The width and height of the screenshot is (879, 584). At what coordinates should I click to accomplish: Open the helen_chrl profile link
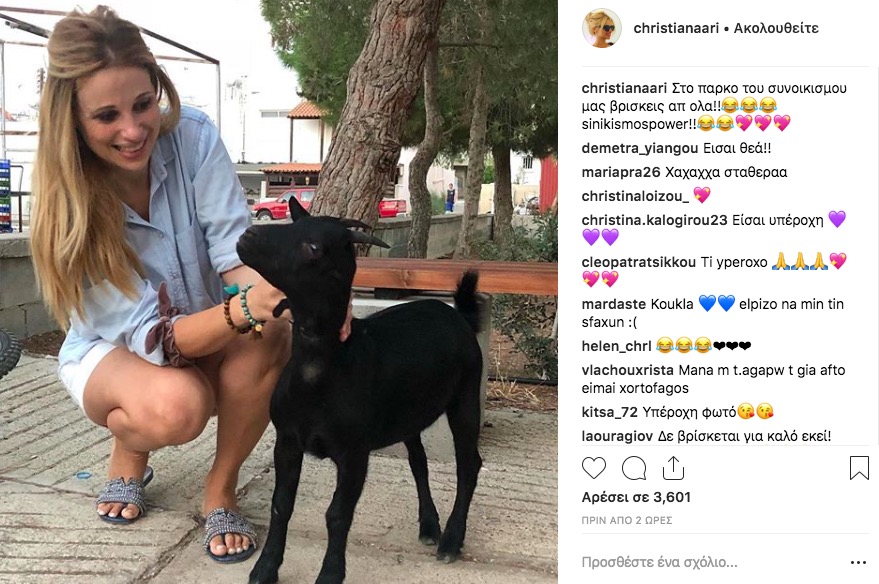[617, 346]
